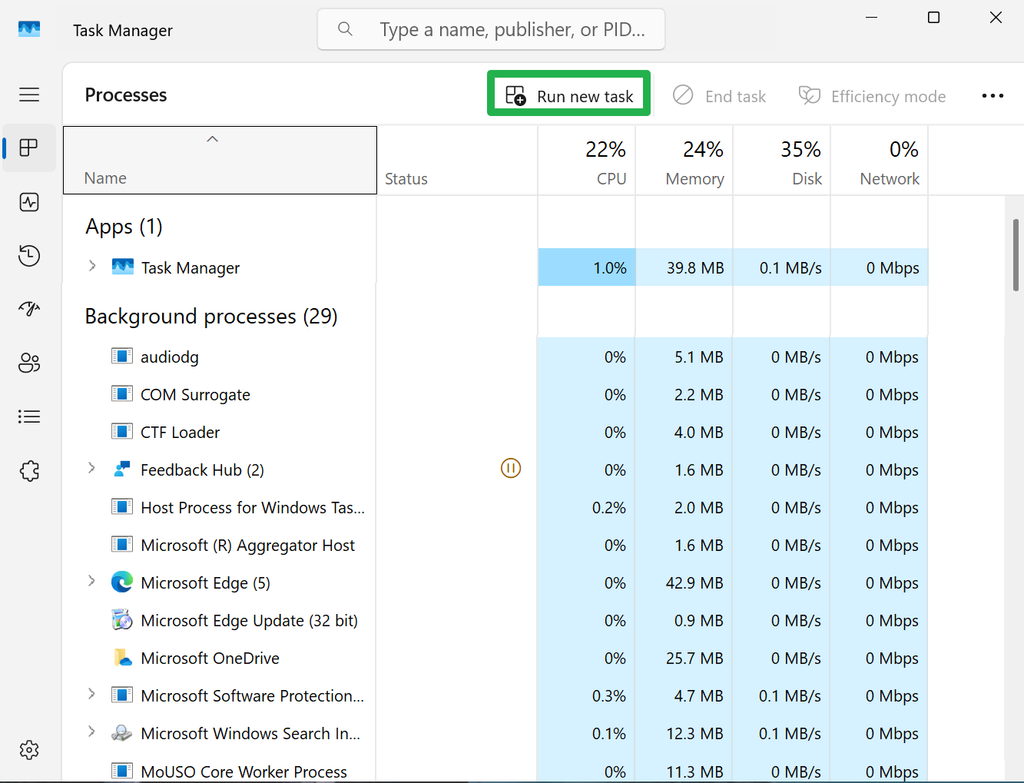The width and height of the screenshot is (1024, 783).
Task: View the App history page
Action: pos(29,256)
